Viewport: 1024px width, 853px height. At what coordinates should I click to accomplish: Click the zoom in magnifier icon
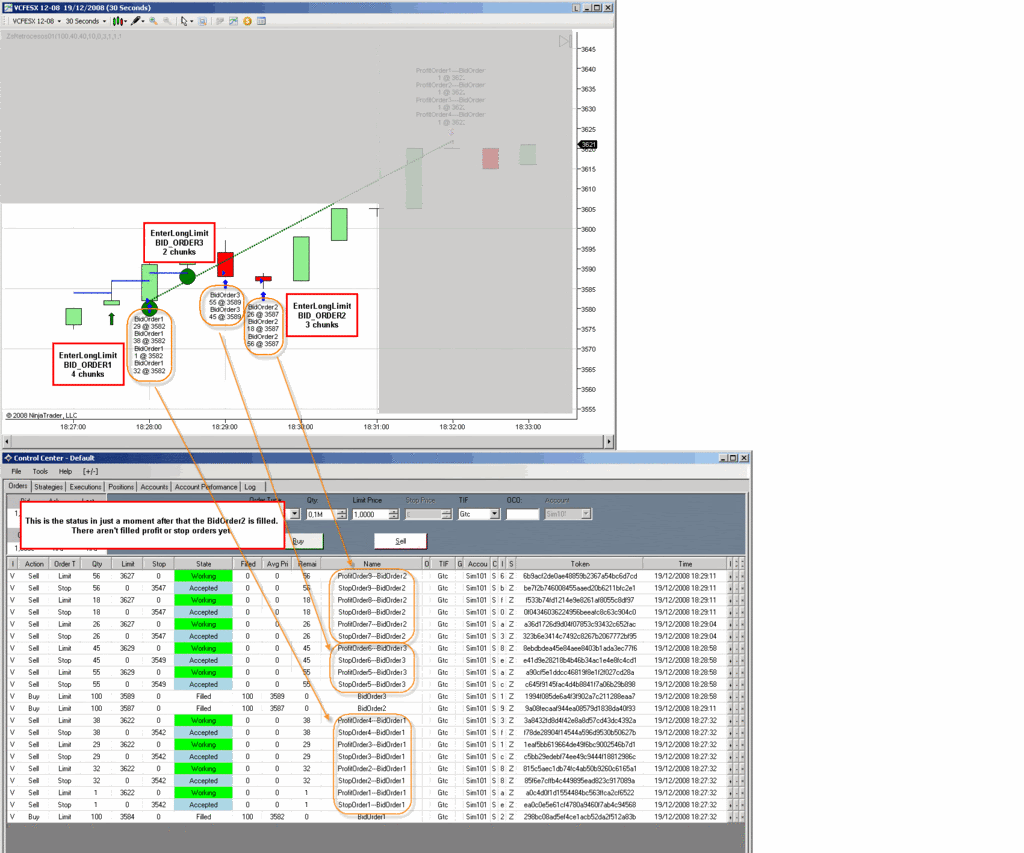(x=154, y=20)
